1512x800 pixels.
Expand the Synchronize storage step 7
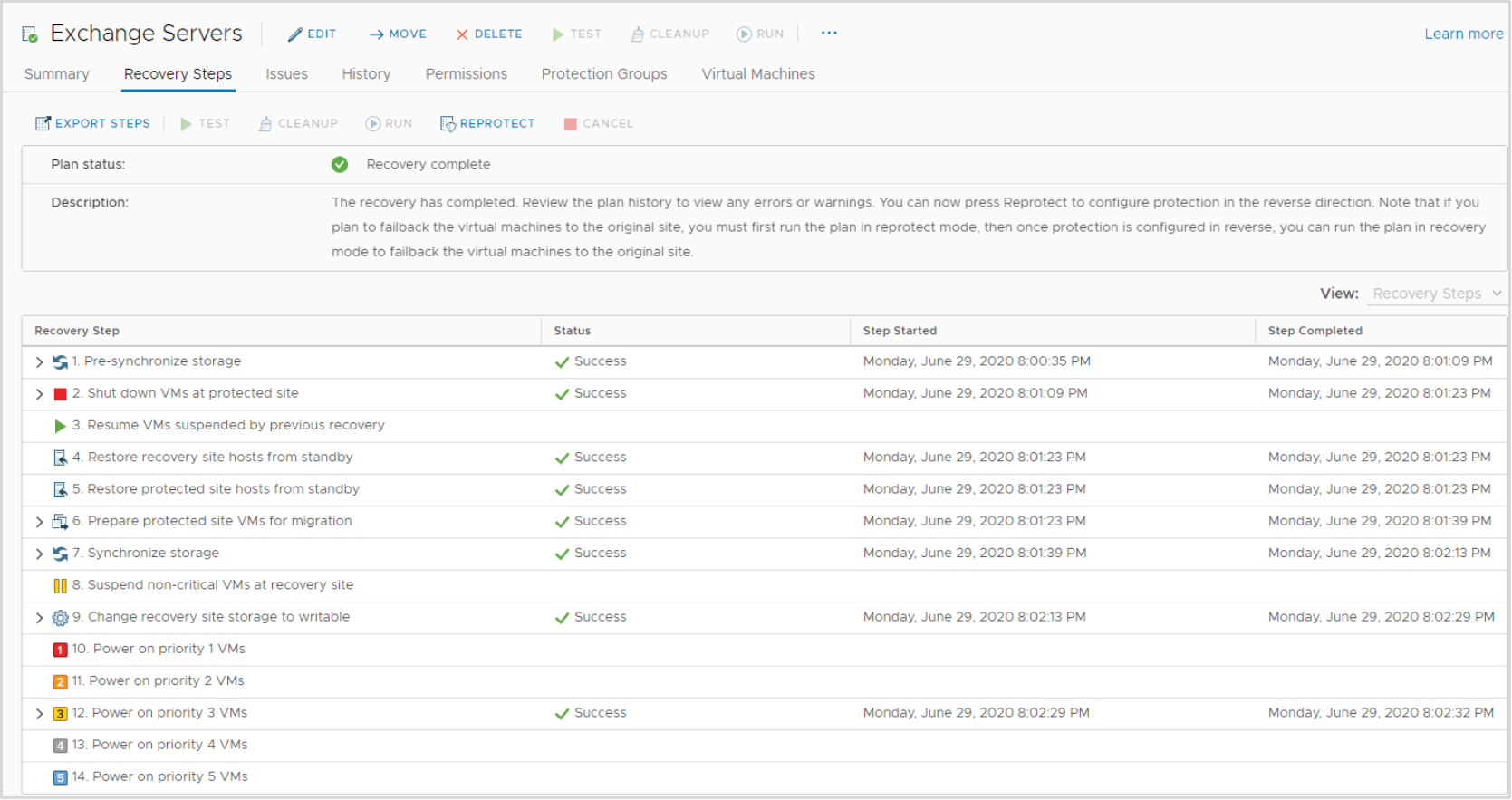[39, 554]
